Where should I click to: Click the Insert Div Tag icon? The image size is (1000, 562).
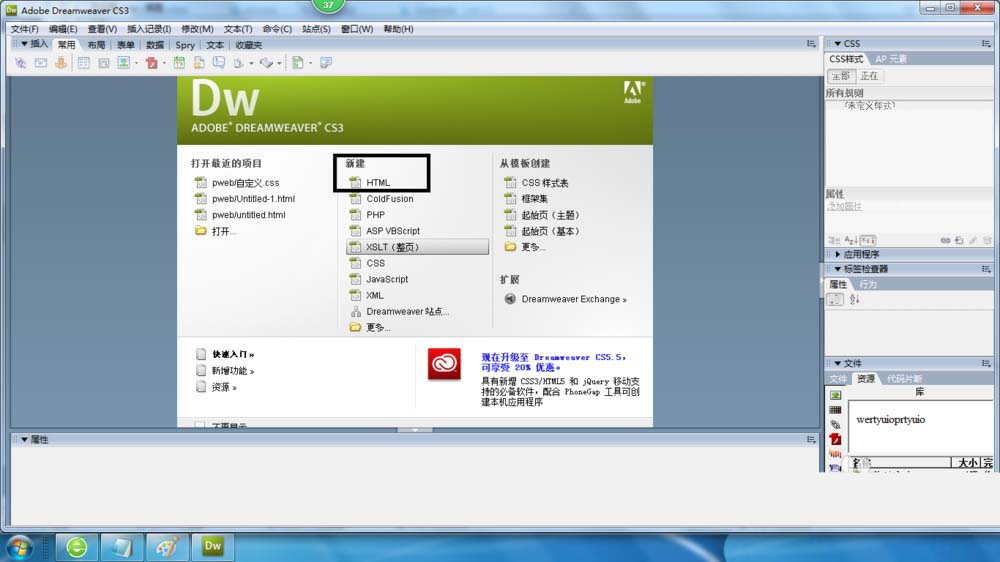tap(103, 63)
